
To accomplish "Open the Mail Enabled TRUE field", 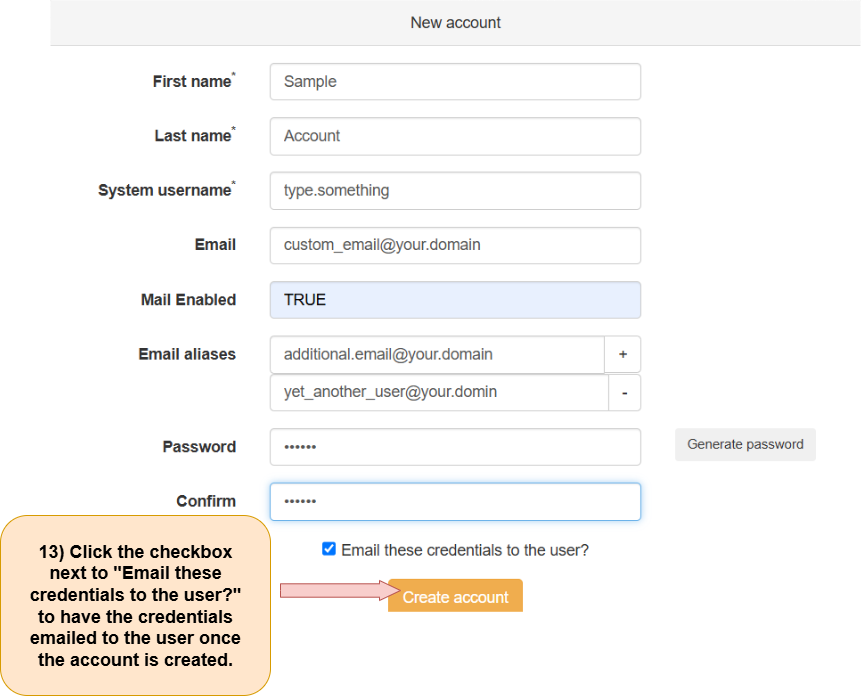I will (455, 300).
